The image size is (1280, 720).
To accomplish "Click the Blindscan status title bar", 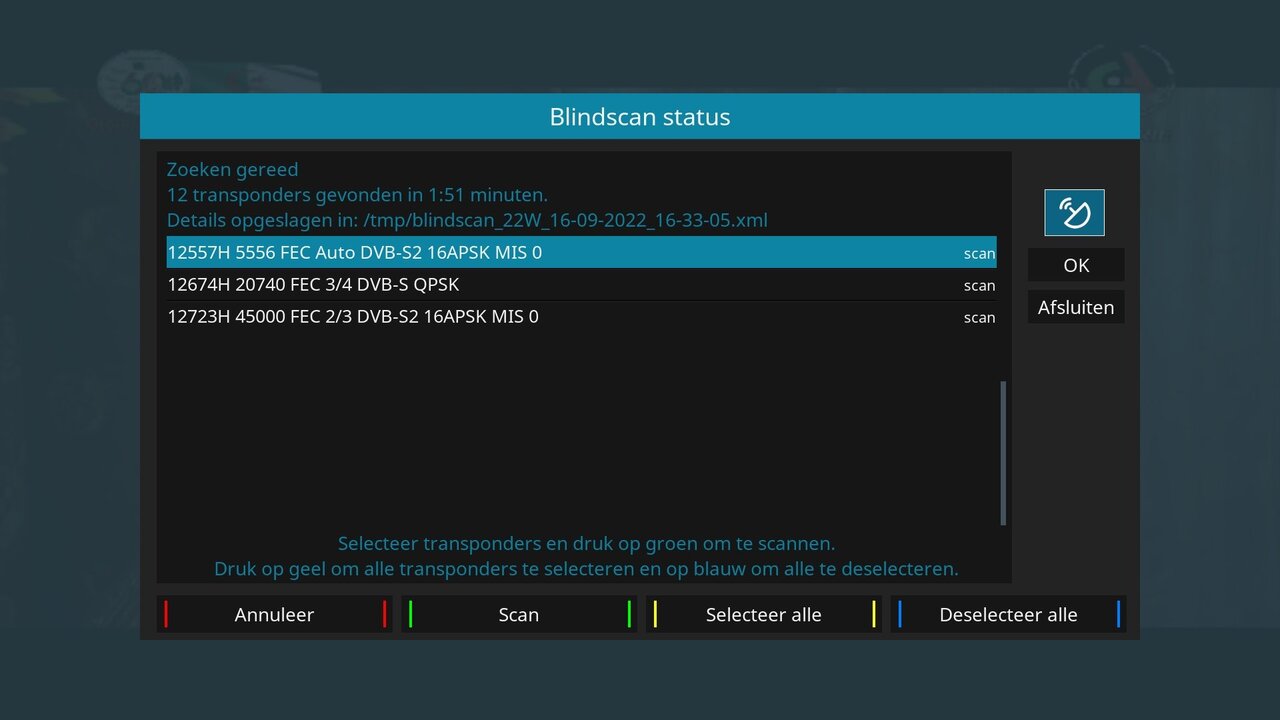I will coord(639,116).
